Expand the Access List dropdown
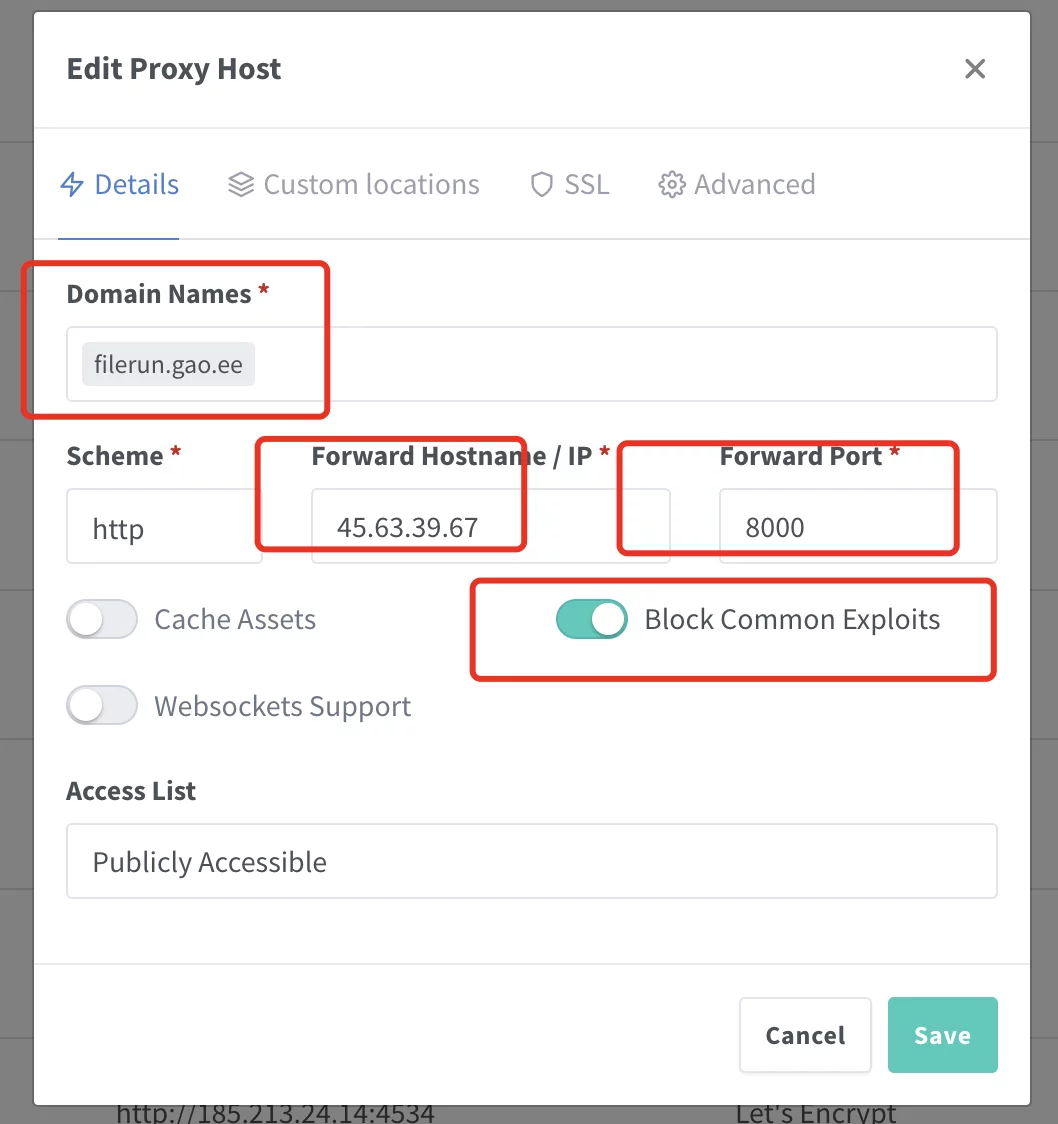This screenshot has height=1124, width=1058. 531,862
